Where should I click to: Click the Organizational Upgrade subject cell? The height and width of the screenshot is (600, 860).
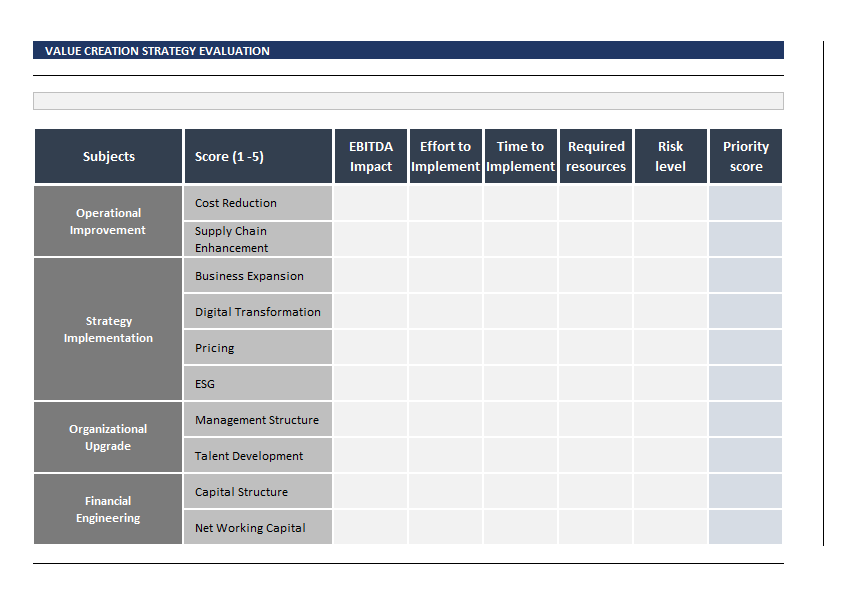click(108, 437)
